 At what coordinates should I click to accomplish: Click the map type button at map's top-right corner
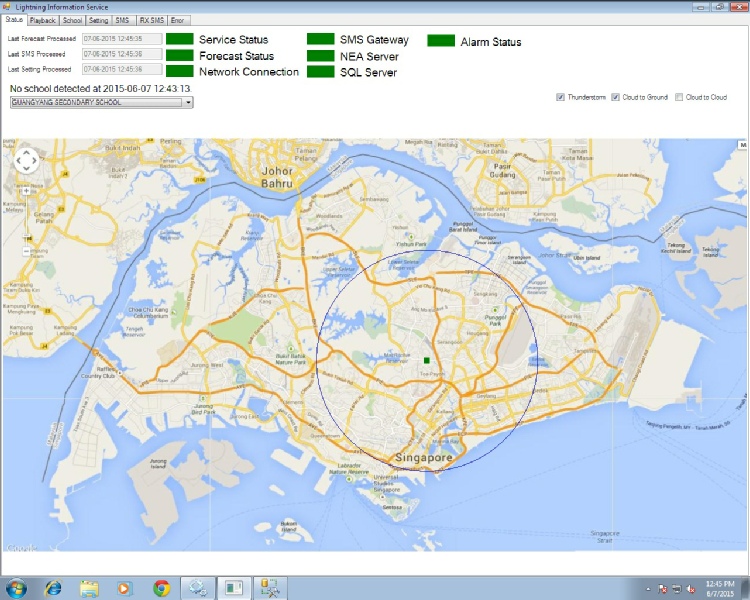(x=742, y=144)
